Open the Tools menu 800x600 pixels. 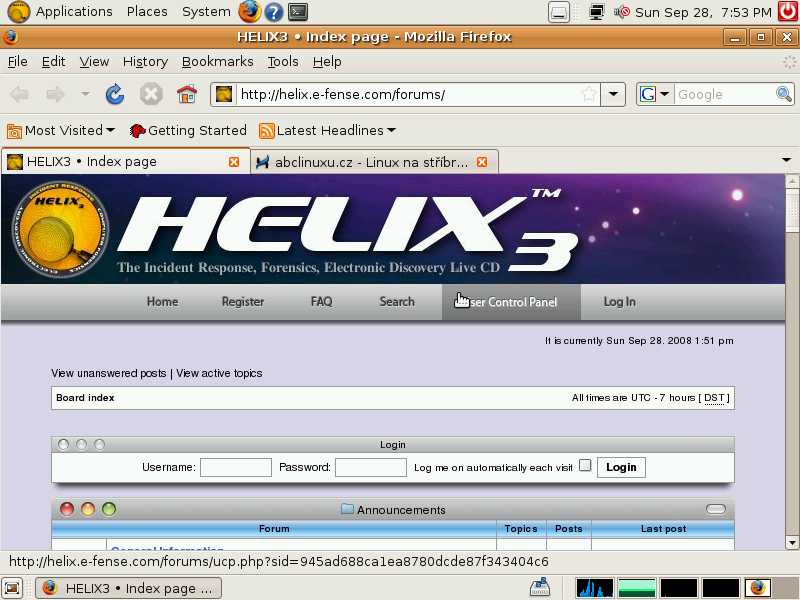pyautogui.click(x=283, y=62)
